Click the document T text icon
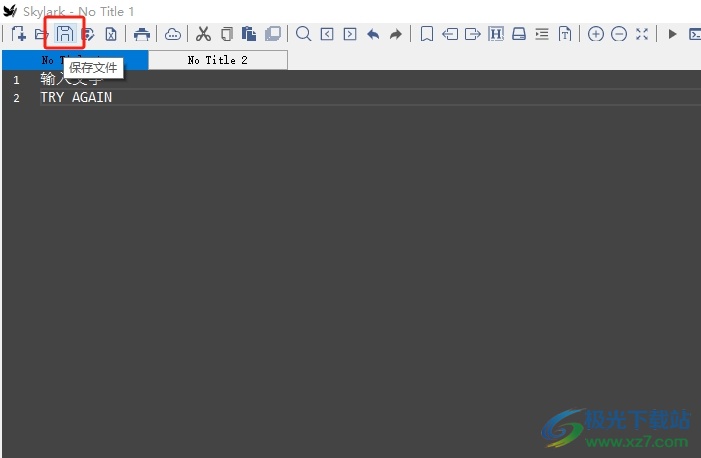The height and width of the screenshot is (458, 701). (x=565, y=34)
